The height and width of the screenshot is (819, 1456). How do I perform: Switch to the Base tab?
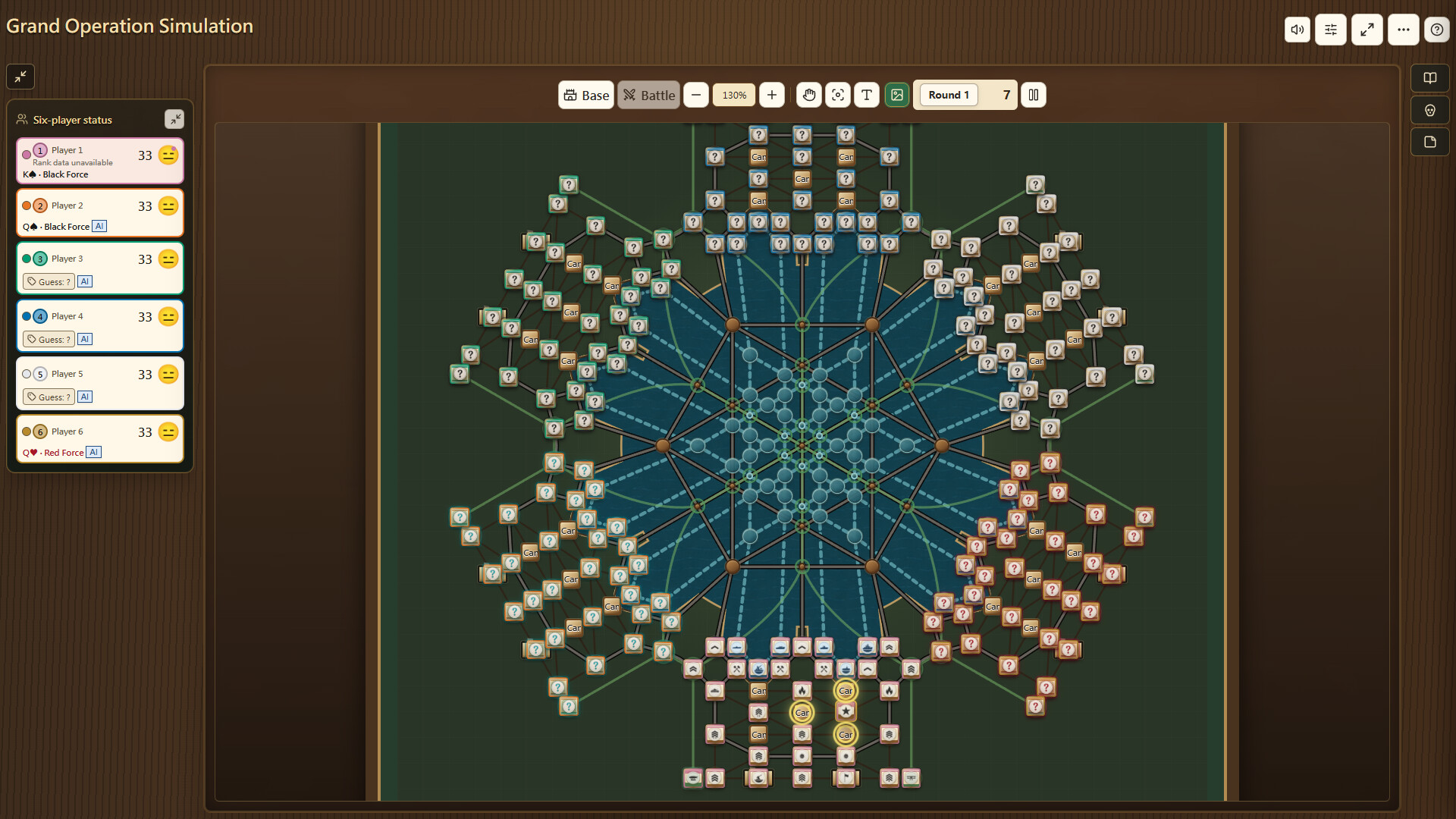point(586,95)
